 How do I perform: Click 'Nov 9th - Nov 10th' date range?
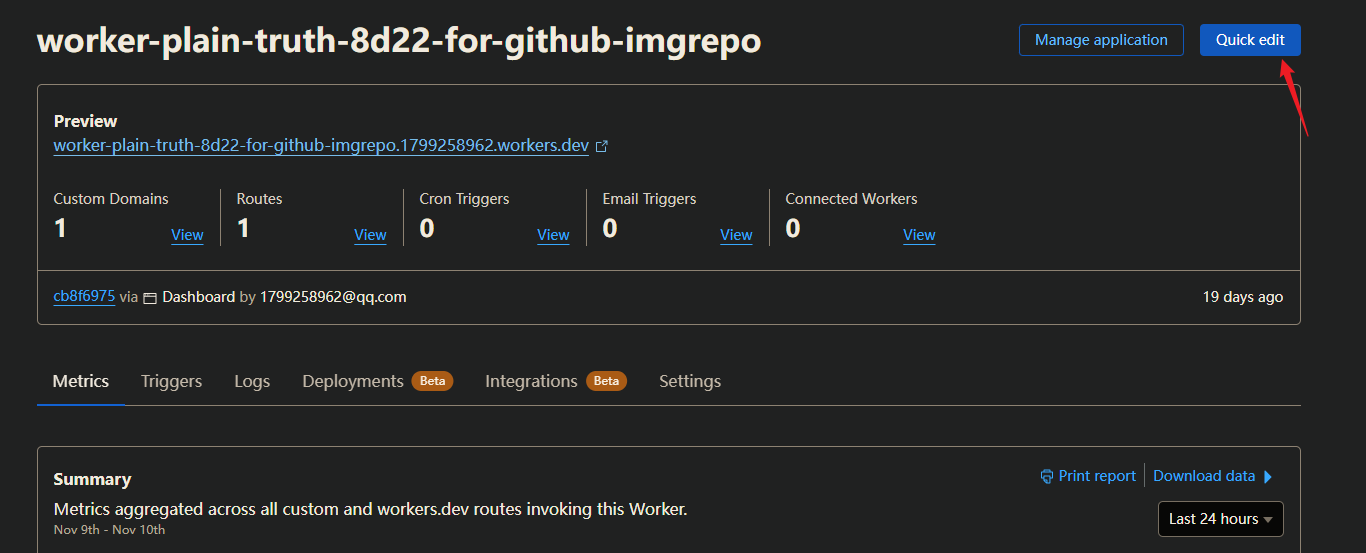click(109, 530)
